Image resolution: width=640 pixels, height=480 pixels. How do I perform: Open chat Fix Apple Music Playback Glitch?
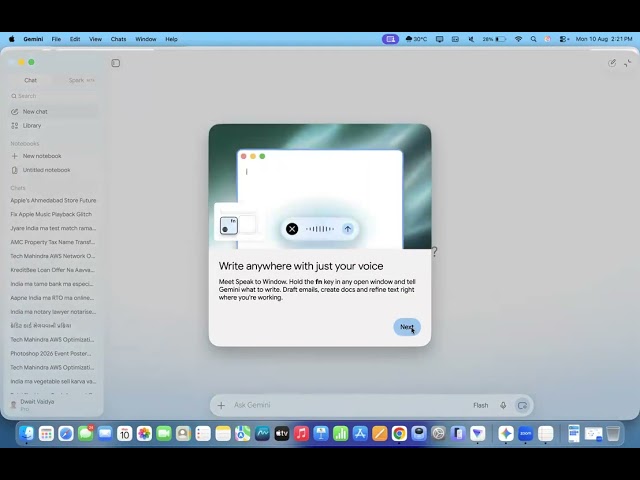[x=53, y=214]
